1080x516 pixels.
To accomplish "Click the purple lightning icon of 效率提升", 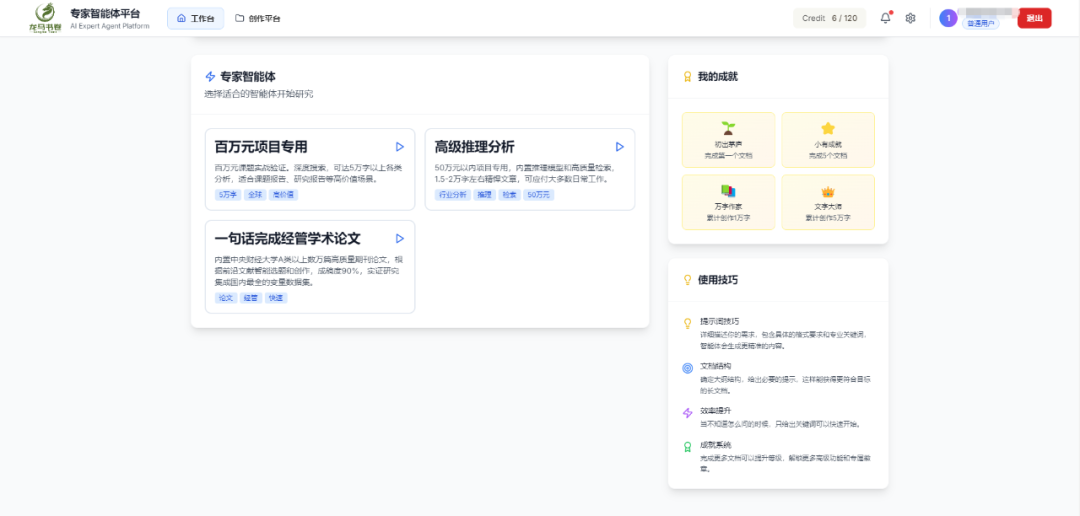I will 687,413.
